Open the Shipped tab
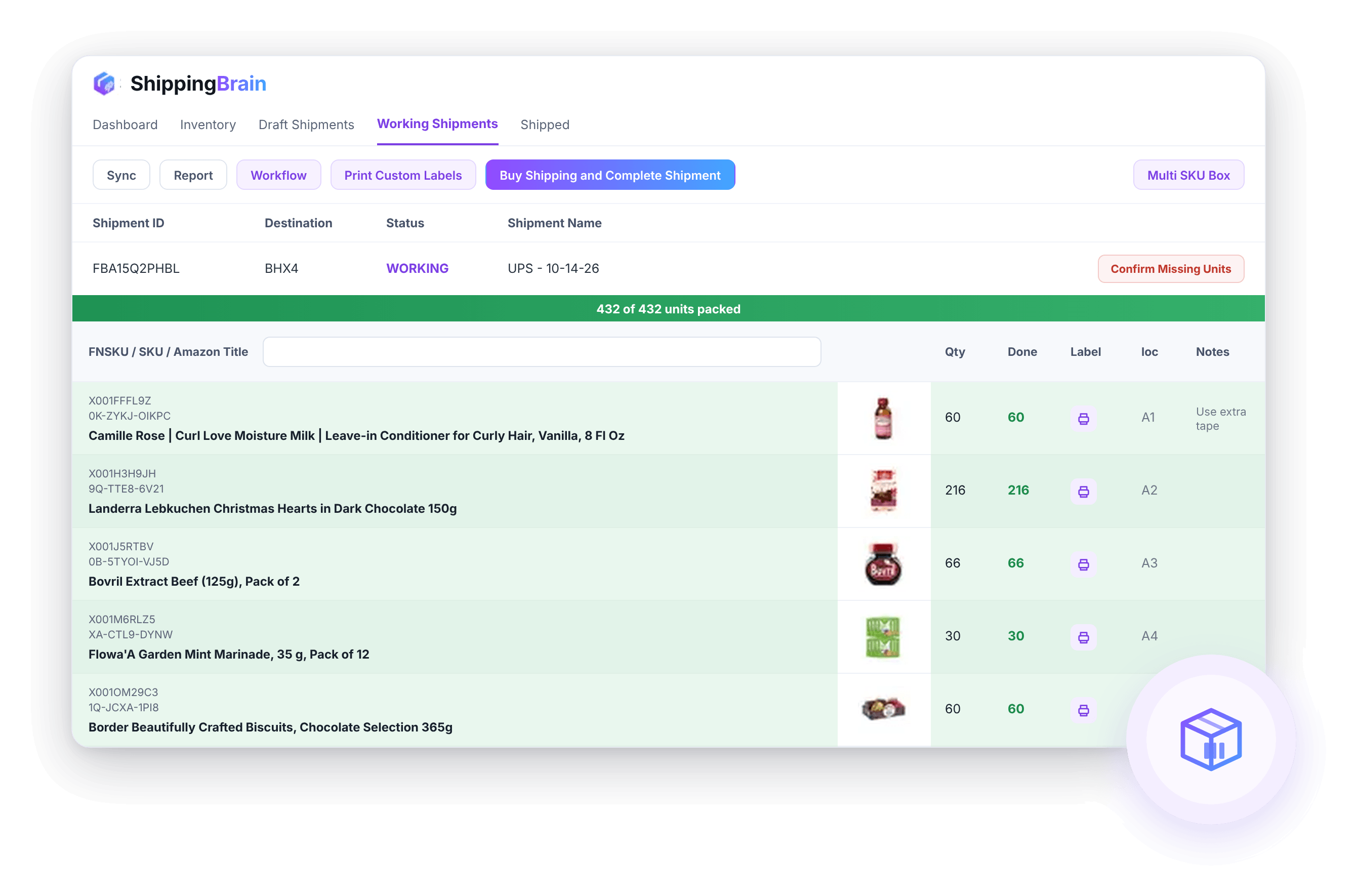 [x=544, y=125]
